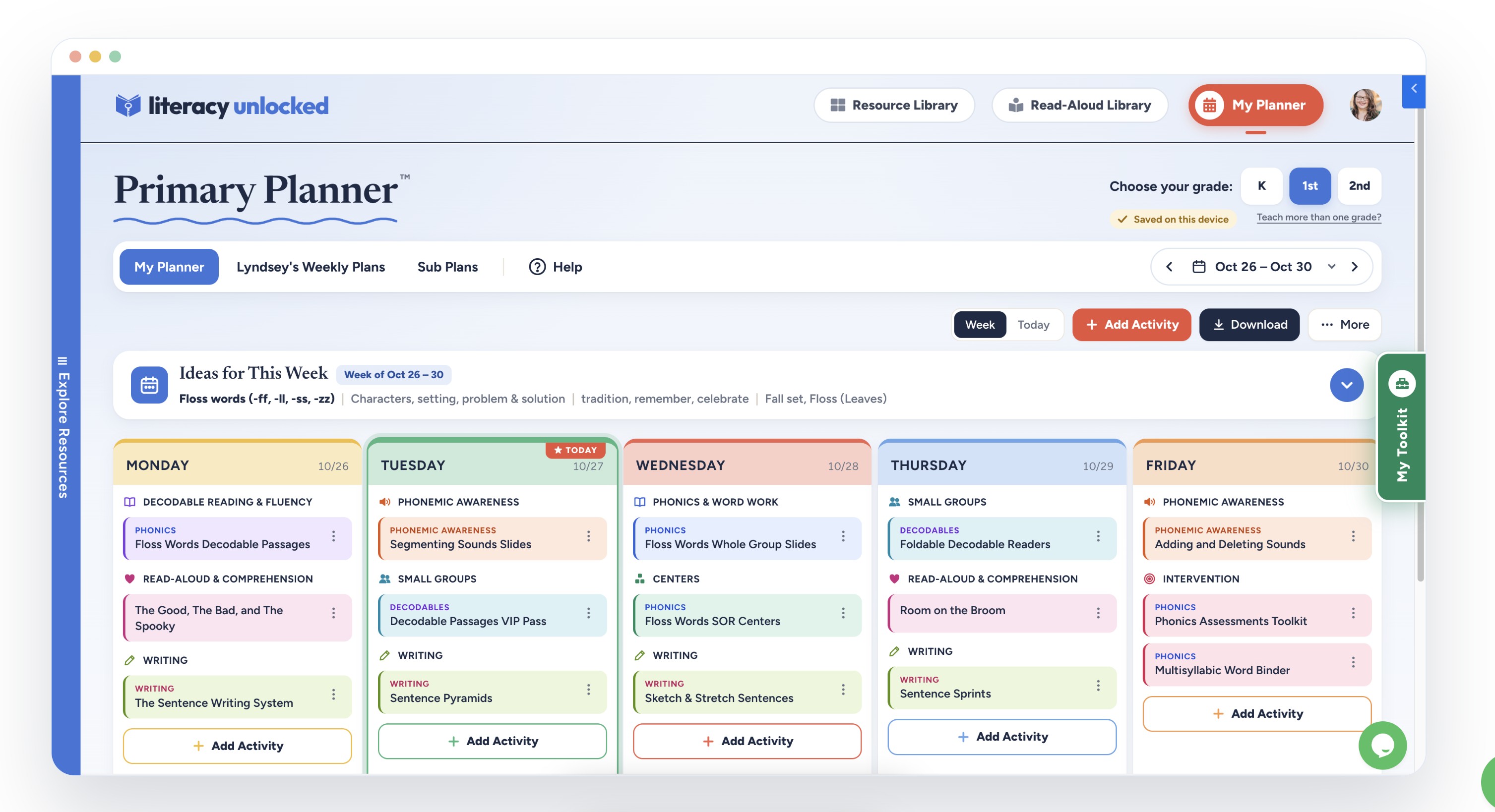Click the orange Add Activity button

1131,325
